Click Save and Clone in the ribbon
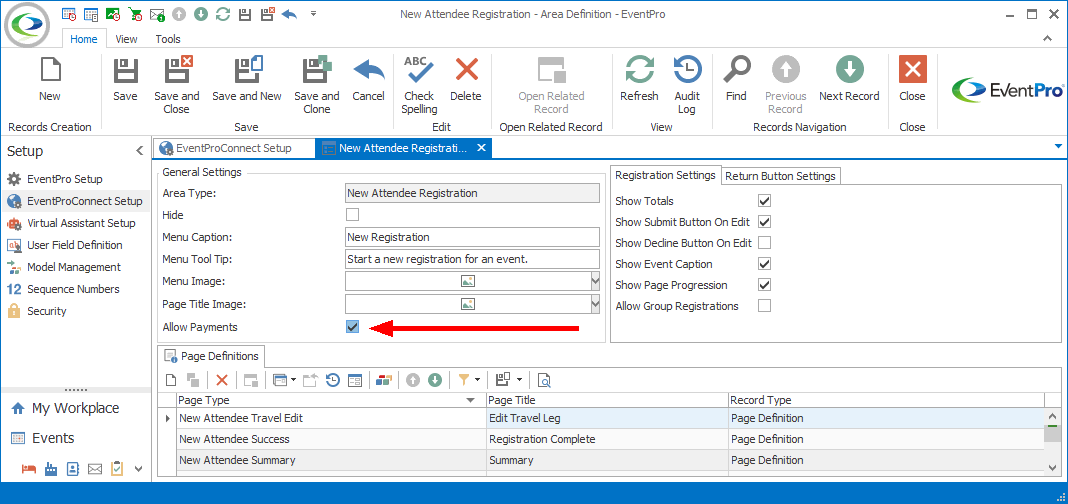Image resolution: width=1068 pixels, height=504 pixels. (x=317, y=86)
